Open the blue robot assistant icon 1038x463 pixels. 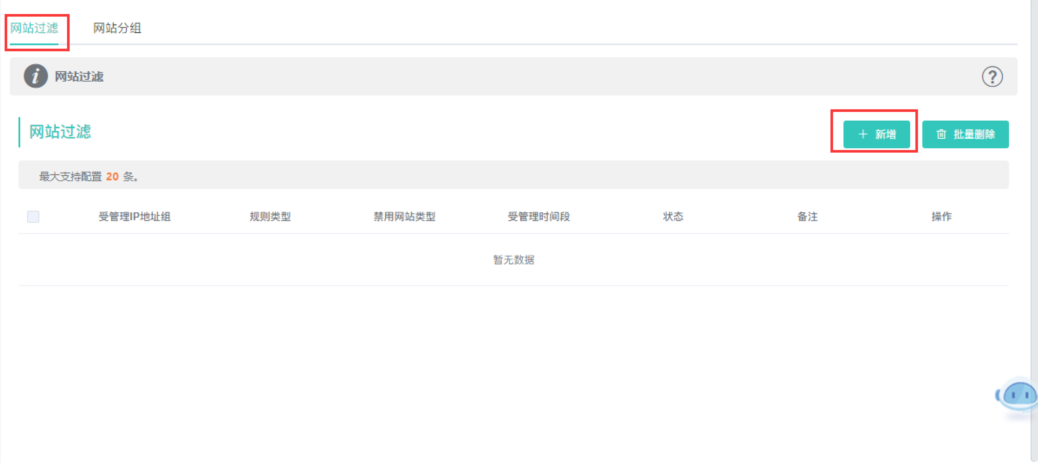[1019, 396]
